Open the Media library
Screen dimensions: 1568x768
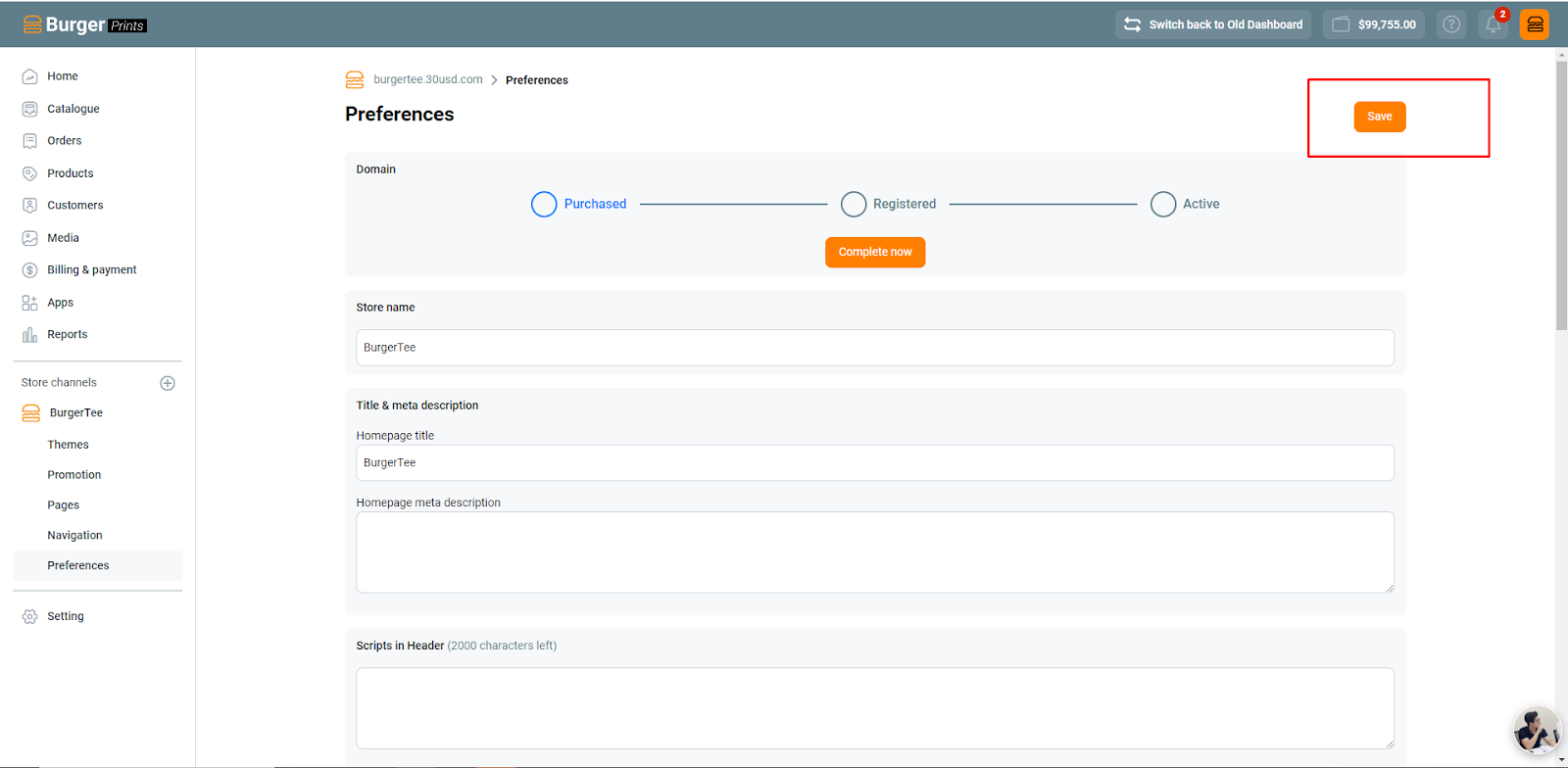[64, 238]
